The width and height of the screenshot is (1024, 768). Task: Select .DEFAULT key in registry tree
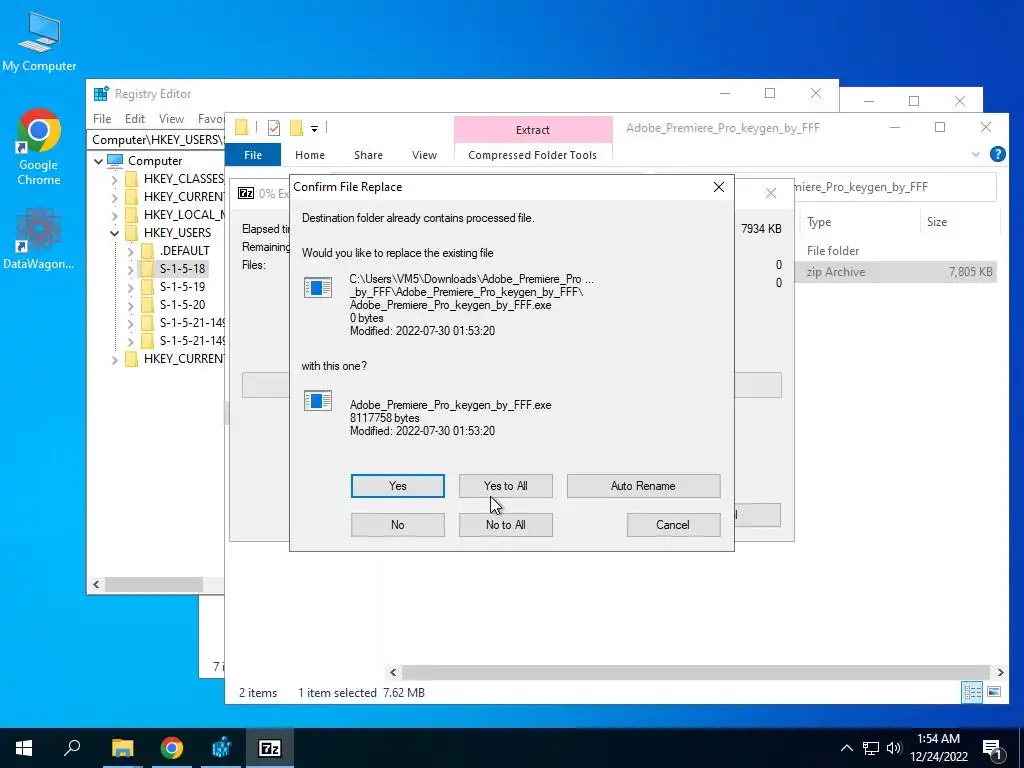click(184, 251)
